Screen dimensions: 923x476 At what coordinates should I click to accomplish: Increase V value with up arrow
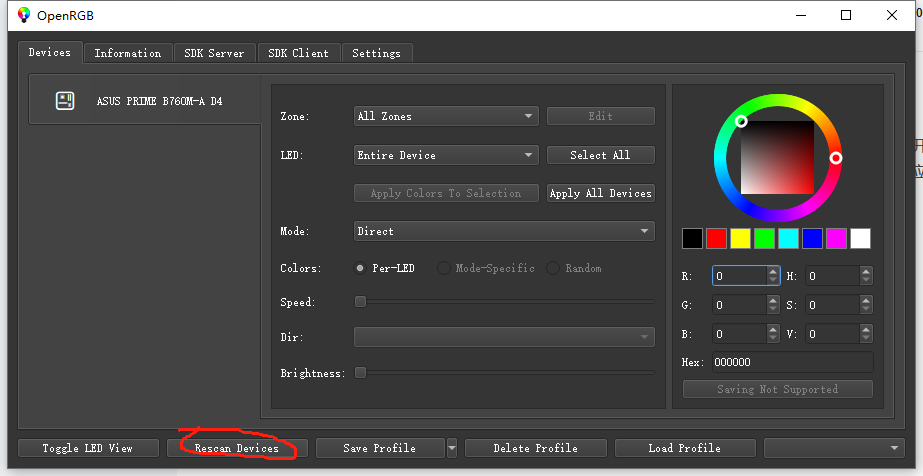point(866,329)
